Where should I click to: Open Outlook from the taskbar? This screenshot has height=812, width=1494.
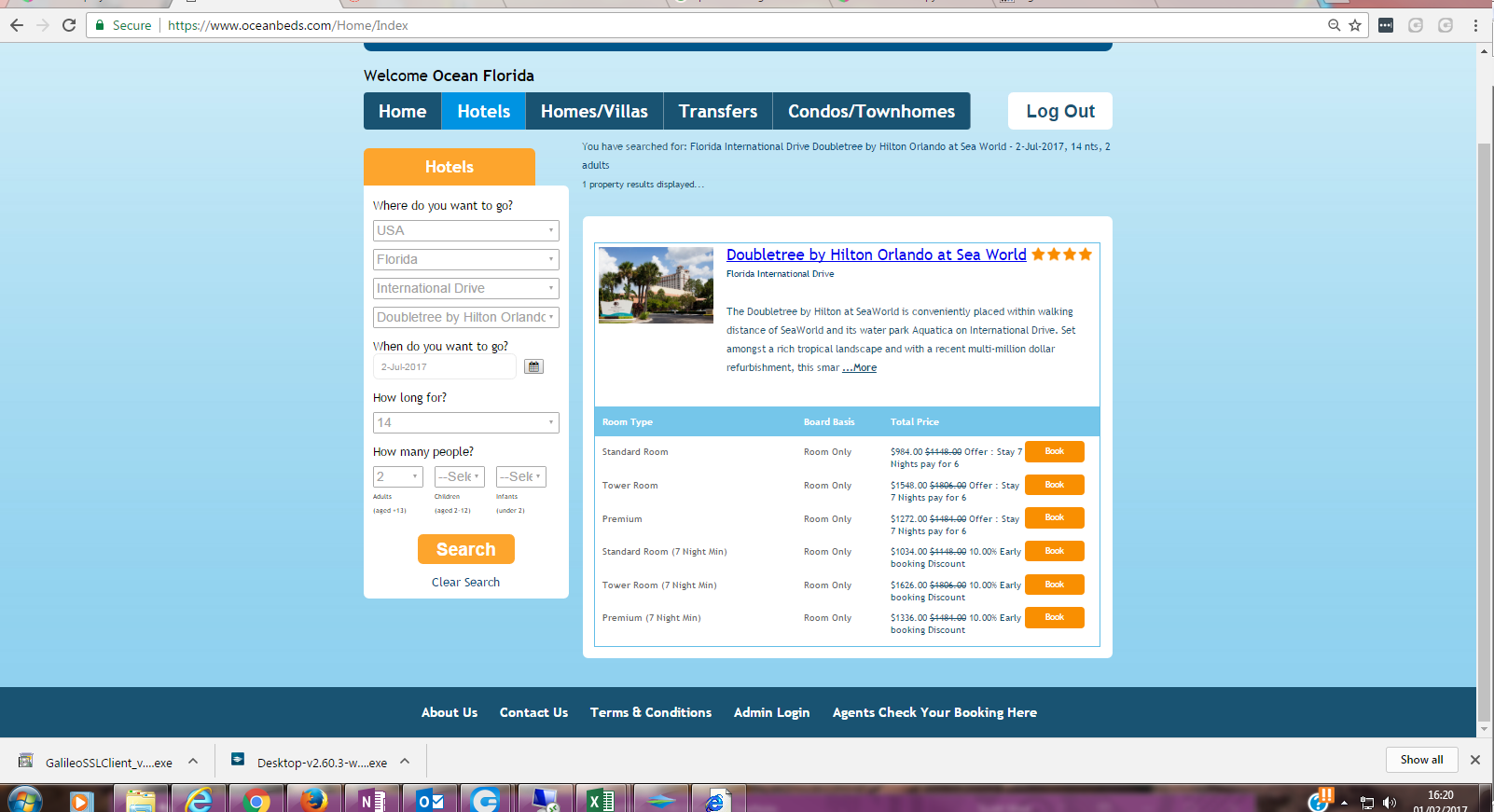point(429,800)
